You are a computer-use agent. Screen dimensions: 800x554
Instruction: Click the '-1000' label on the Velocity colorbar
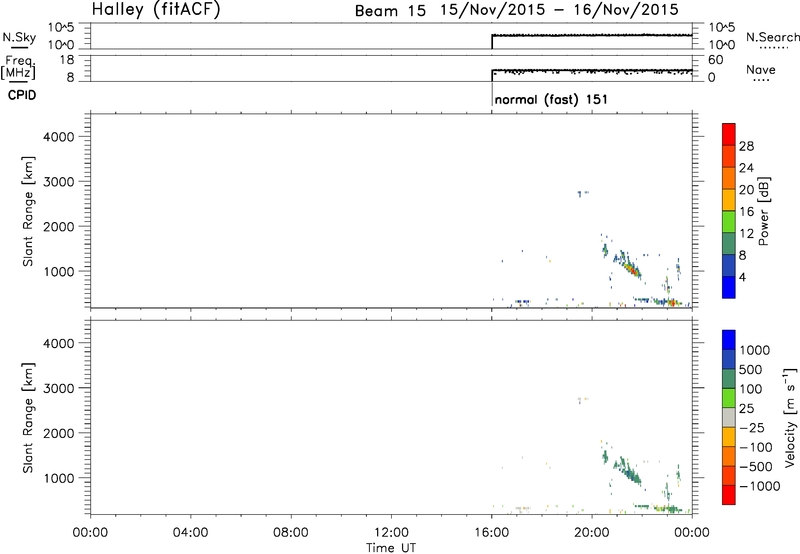point(759,486)
